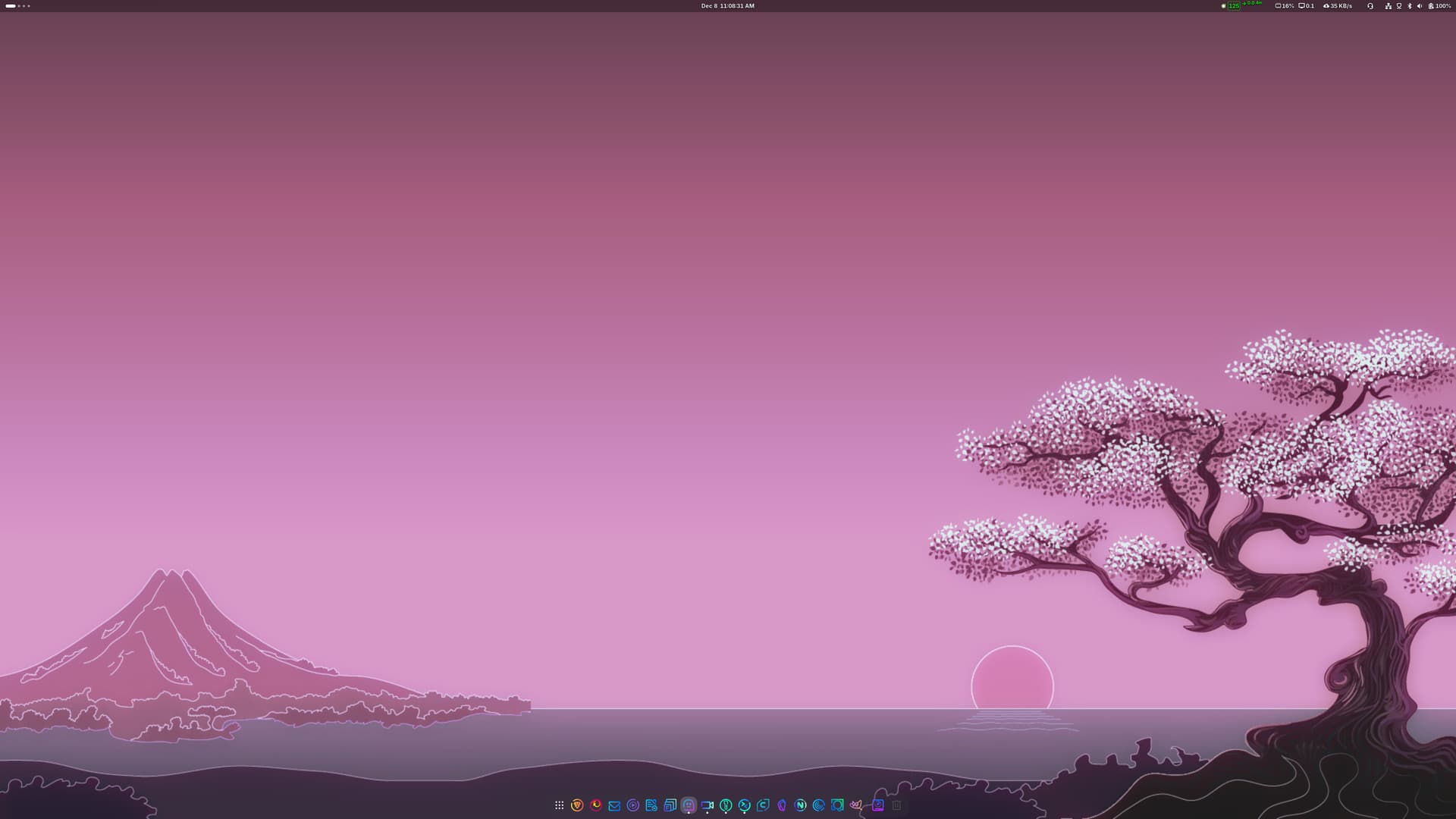Click the 35 KB/s network speed indicator
This screenshot has width=1456, height=819.
point(1338,6)
